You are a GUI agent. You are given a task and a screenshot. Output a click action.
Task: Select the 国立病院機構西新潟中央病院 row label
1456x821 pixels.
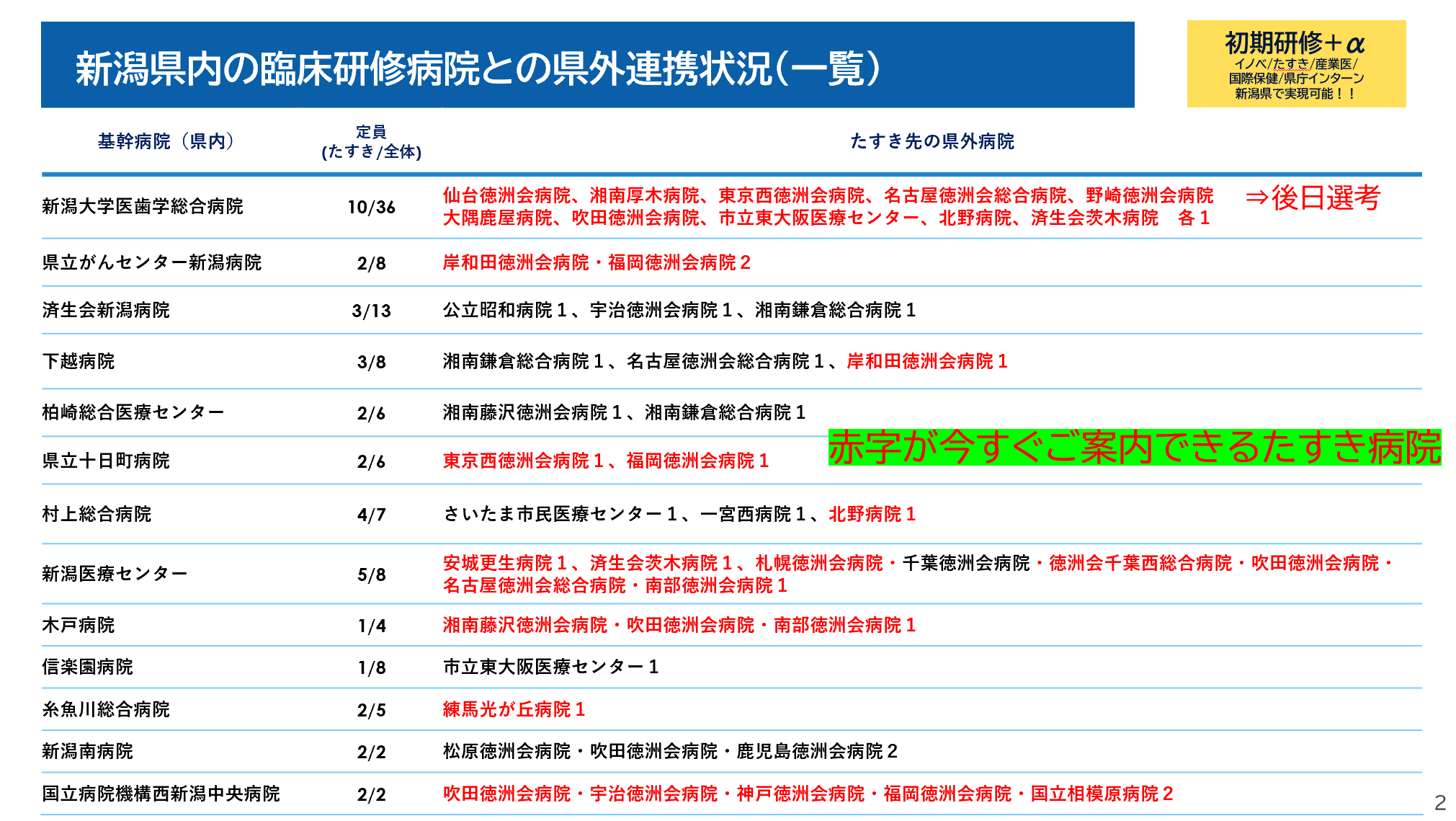click(161, 794)
